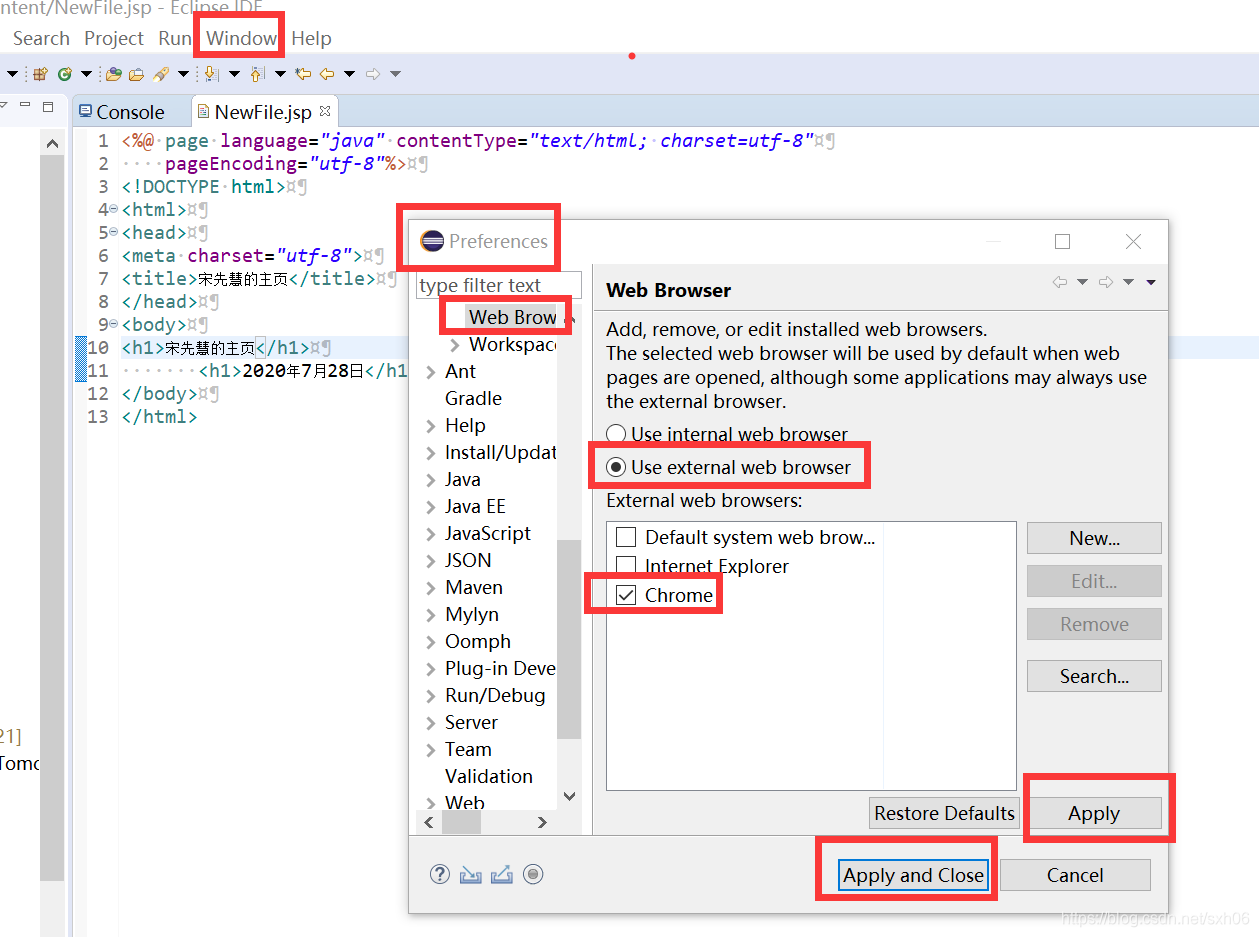
Task: Click the Cancel button
Action: pyautogui.click(x=1075, y=875)
